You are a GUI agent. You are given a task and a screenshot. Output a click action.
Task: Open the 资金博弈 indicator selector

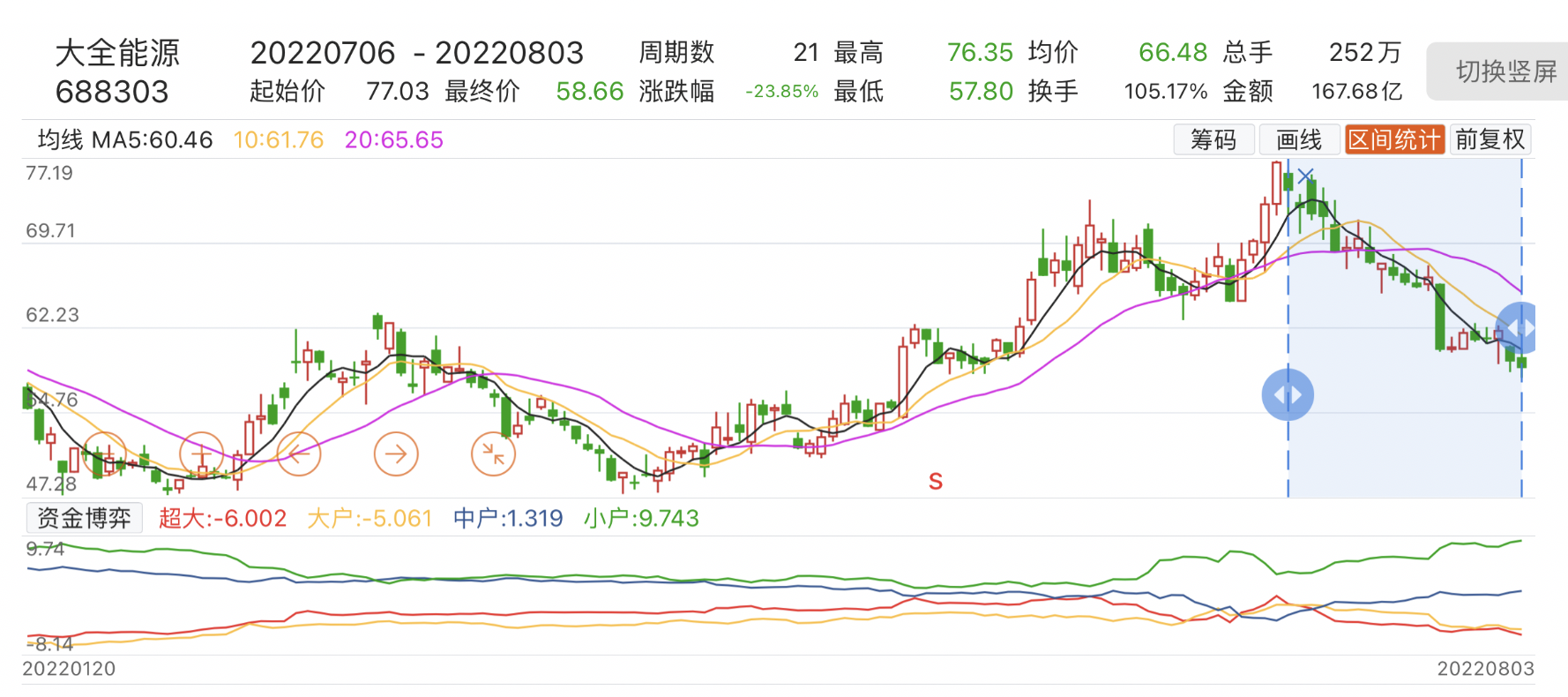tap(84, 518)
